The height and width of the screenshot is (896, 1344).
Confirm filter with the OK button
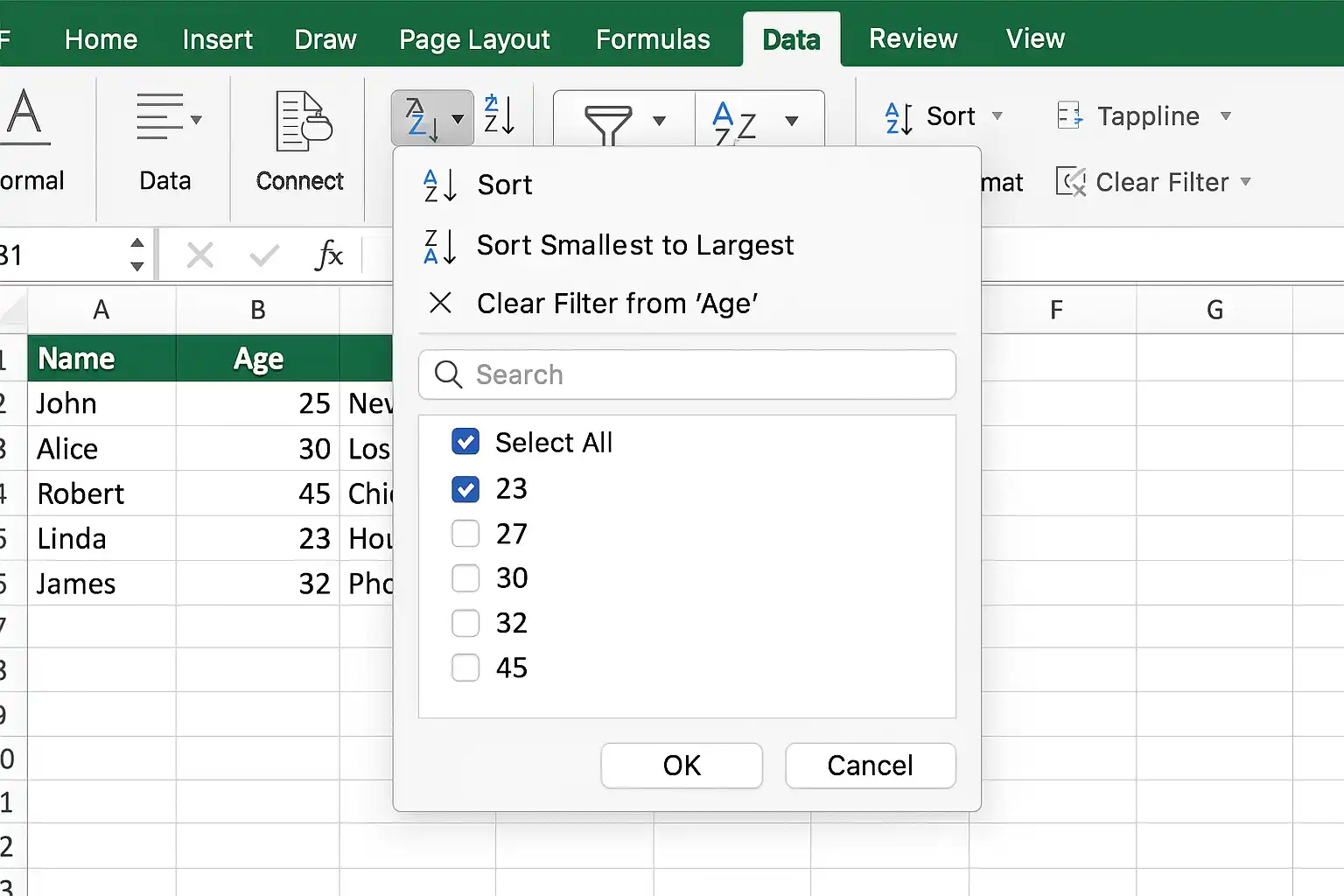(x=682, y=766)
